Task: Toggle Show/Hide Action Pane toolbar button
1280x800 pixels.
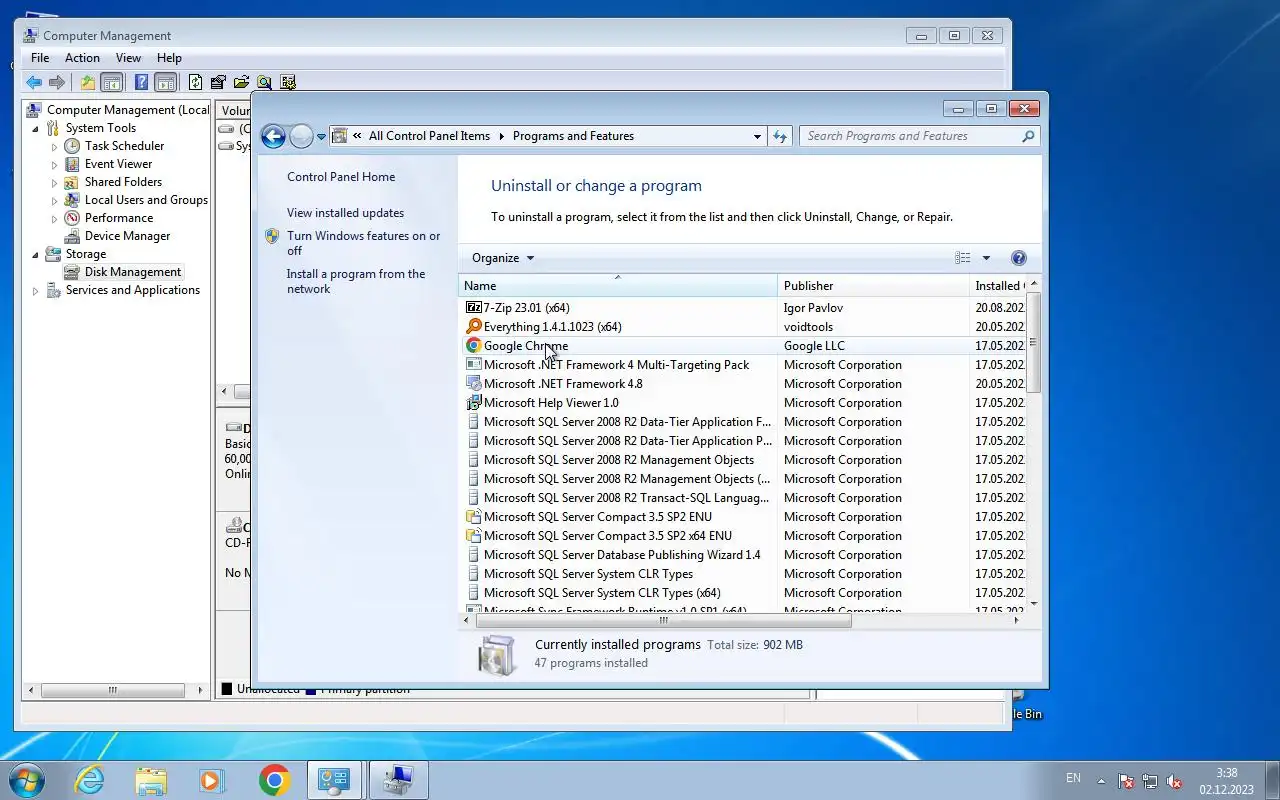Action: coord(166,83)
